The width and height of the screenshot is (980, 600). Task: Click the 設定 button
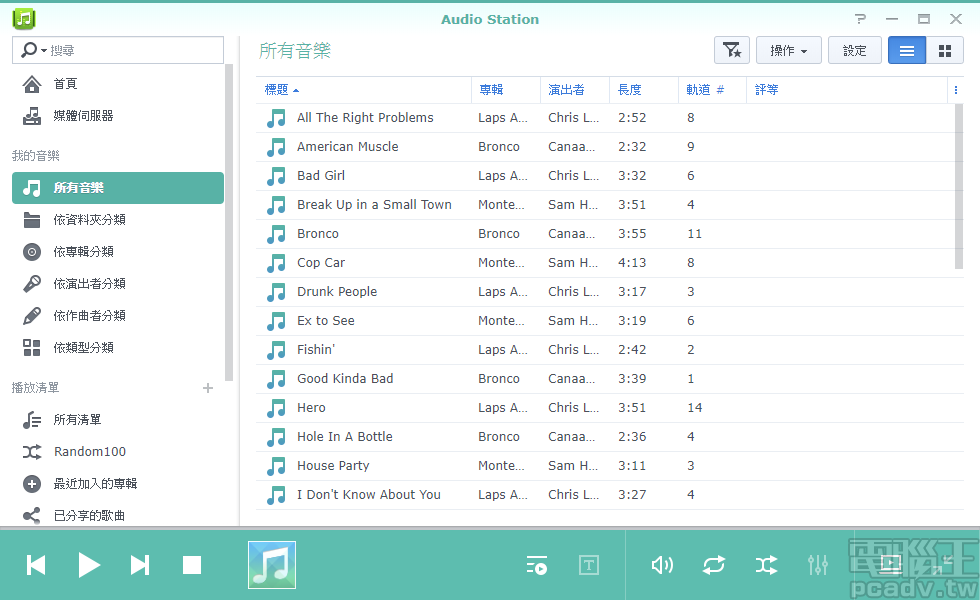[855, 50]
